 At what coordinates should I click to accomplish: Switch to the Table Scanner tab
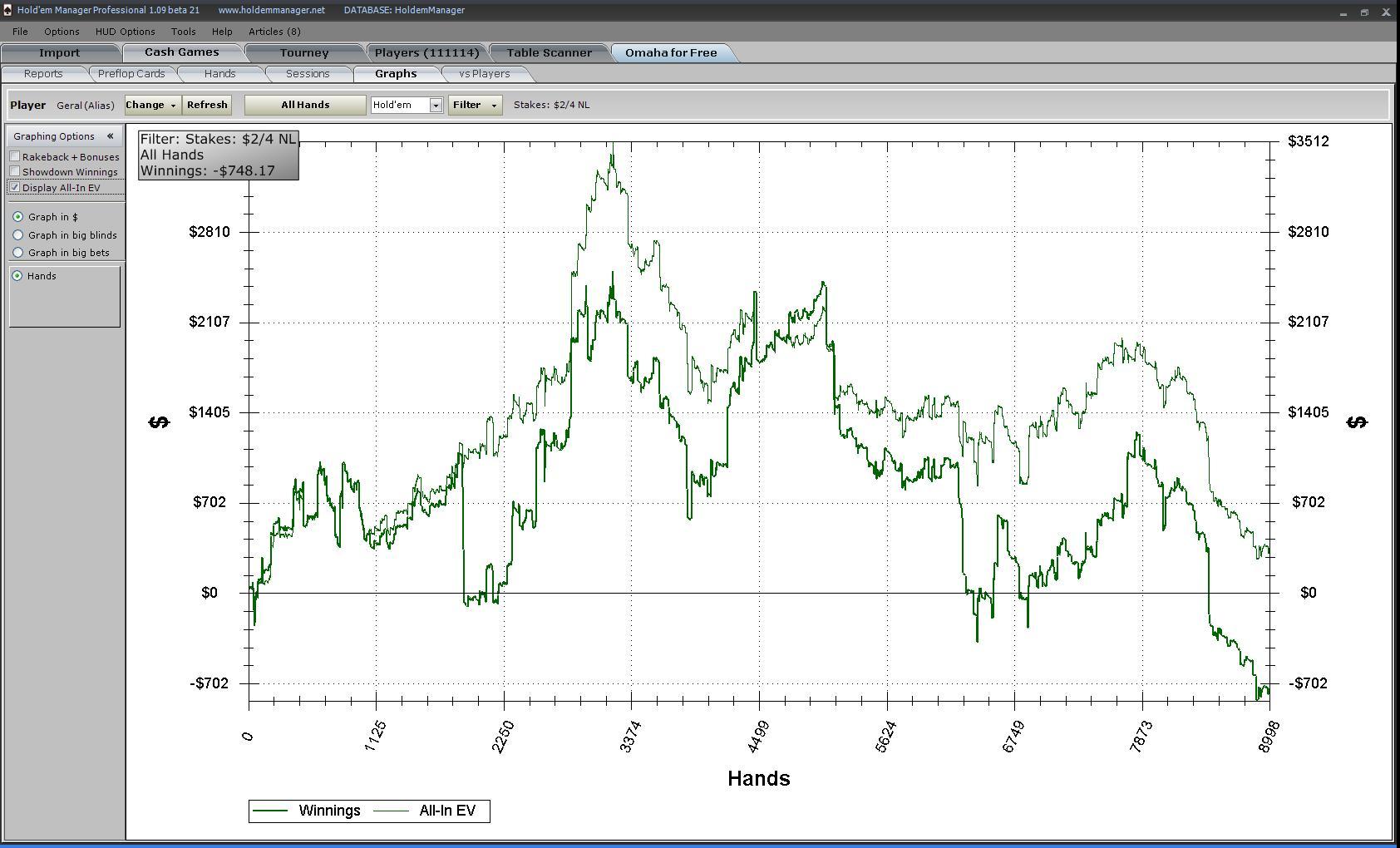tap(550, 52)
